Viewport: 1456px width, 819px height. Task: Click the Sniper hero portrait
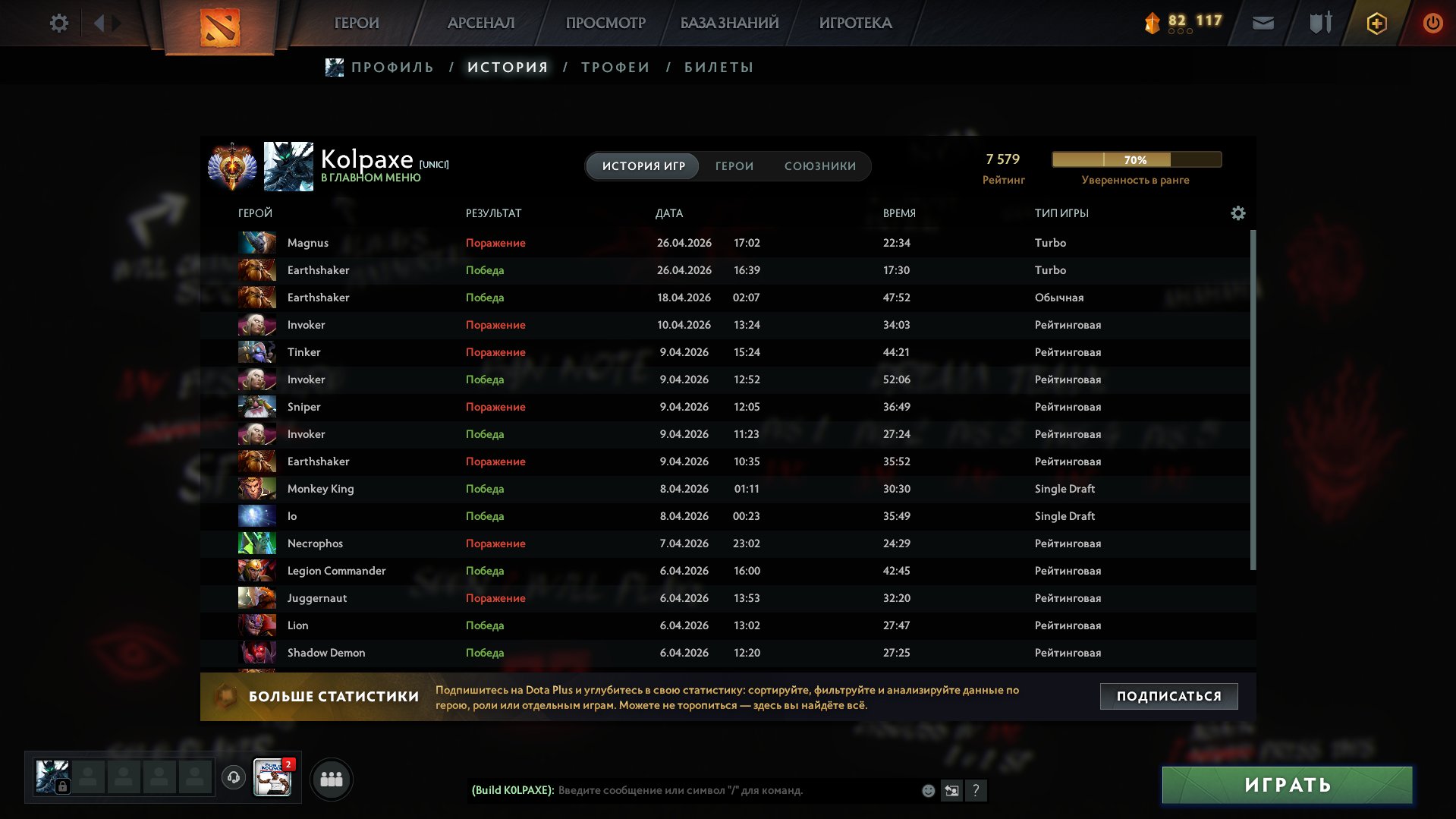point(257,407)
